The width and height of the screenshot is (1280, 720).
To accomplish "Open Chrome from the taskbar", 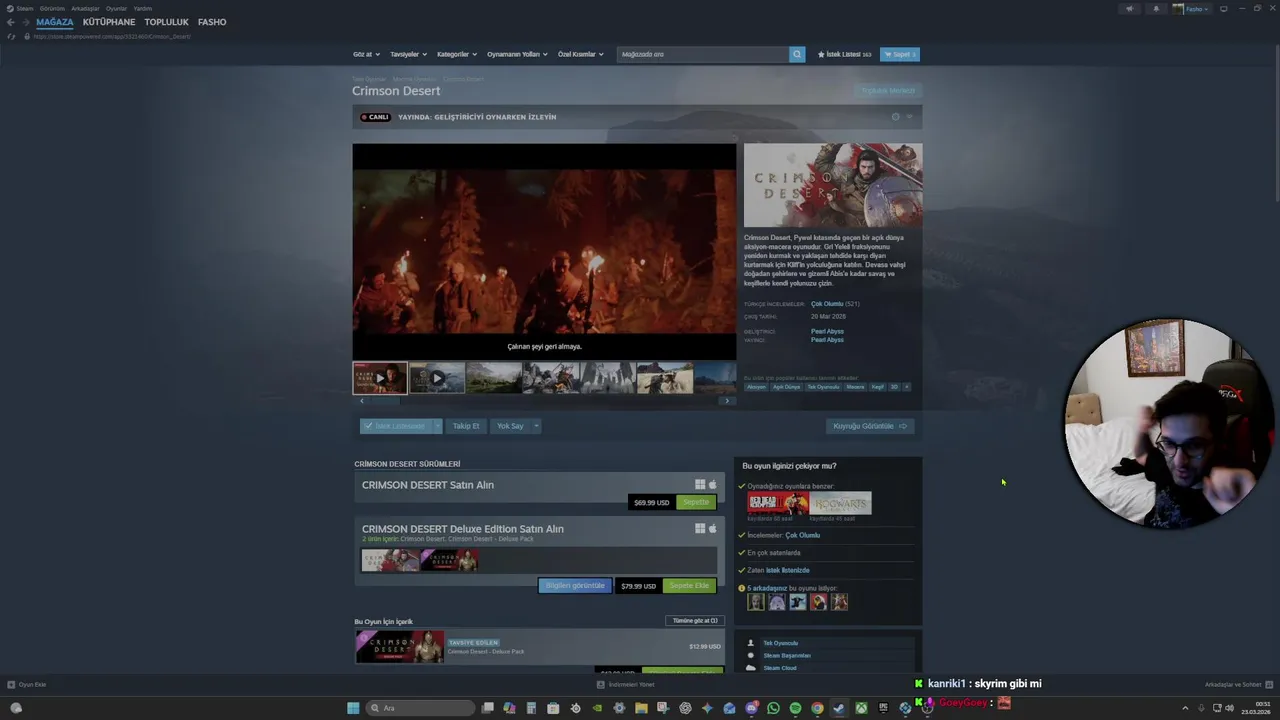I will point(817,708).
